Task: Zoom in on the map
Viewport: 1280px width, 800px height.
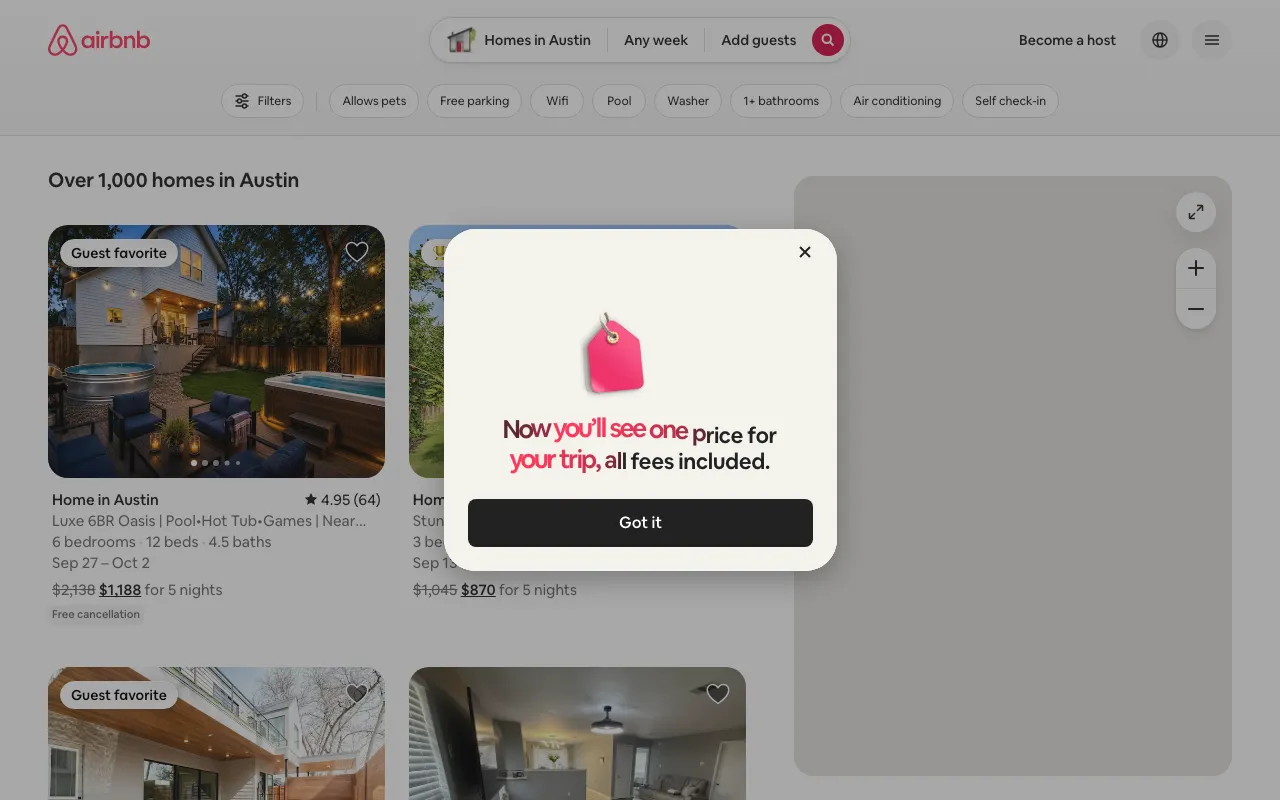Action: tap(1196, 268)
